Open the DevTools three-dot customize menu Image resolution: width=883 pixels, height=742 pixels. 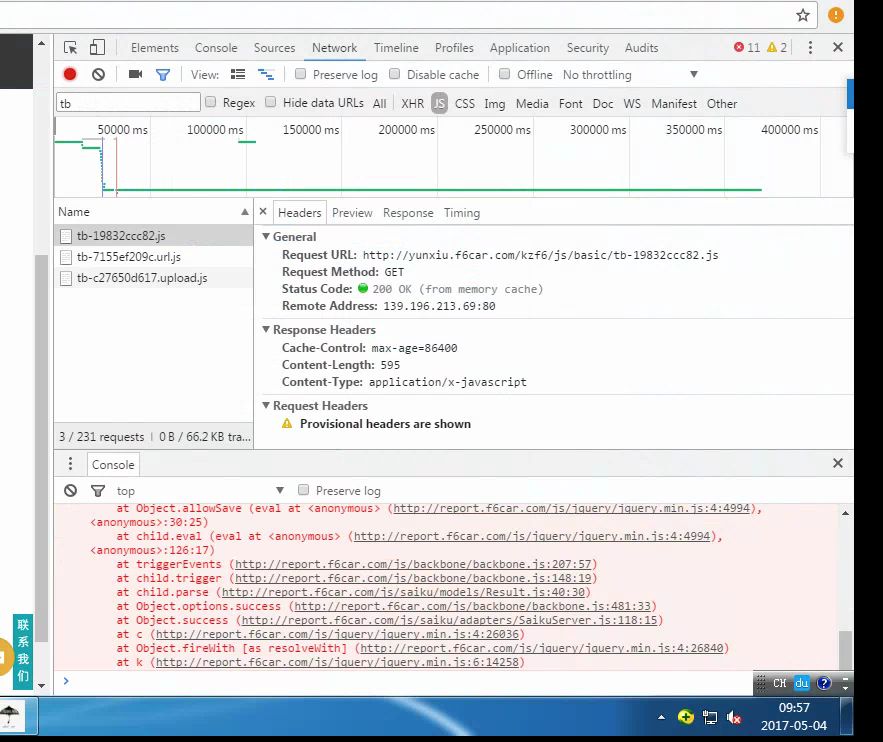tap(810, 48)
